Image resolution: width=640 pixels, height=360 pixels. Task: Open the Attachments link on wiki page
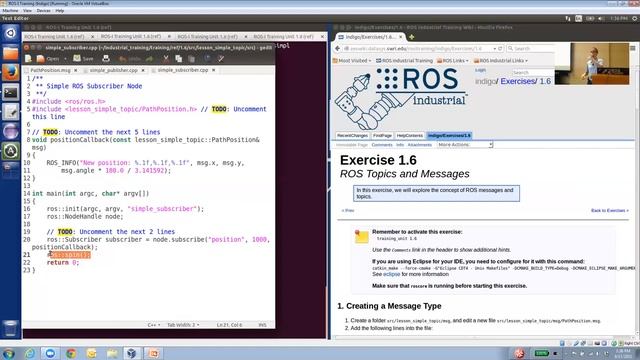point(420,145)
